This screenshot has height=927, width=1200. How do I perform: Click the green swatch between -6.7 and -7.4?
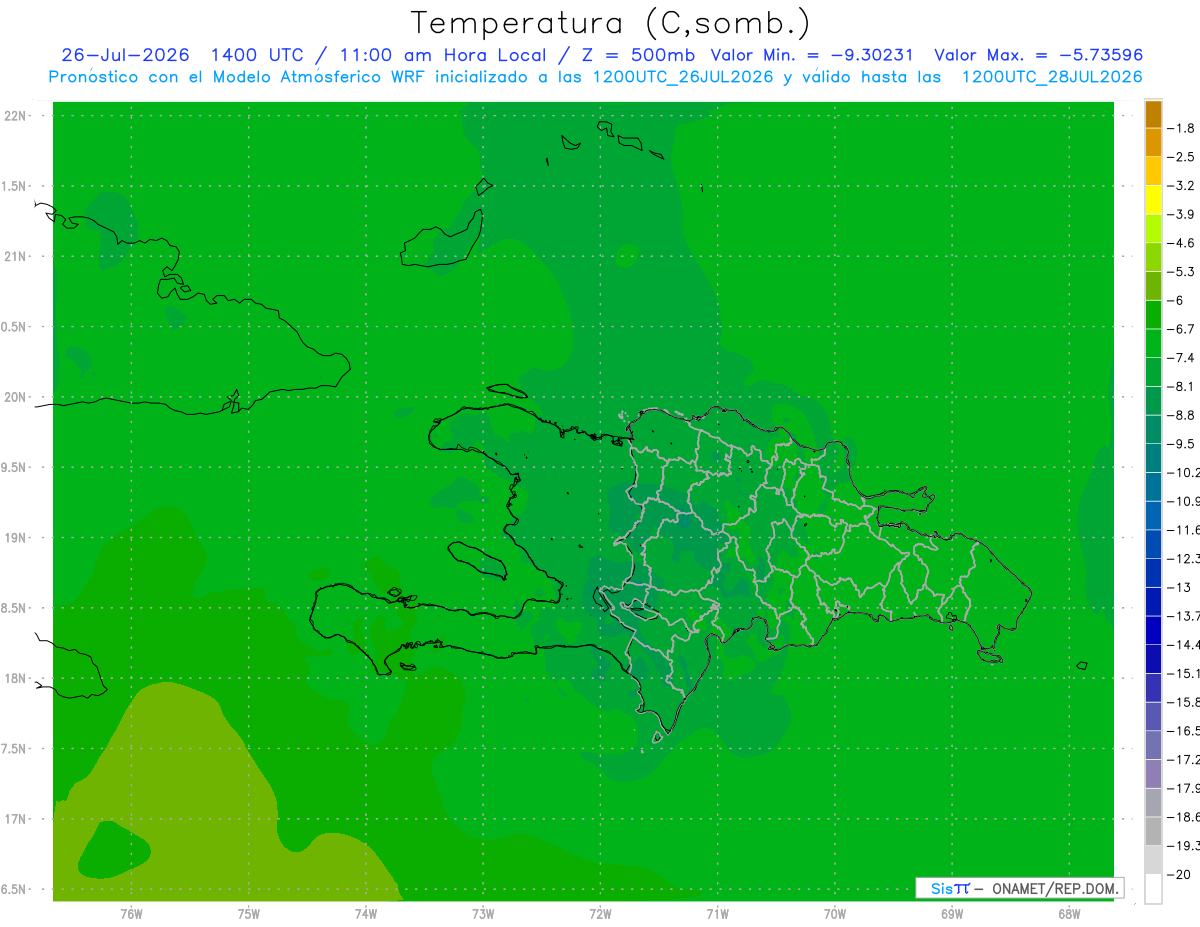point(1153,344)
